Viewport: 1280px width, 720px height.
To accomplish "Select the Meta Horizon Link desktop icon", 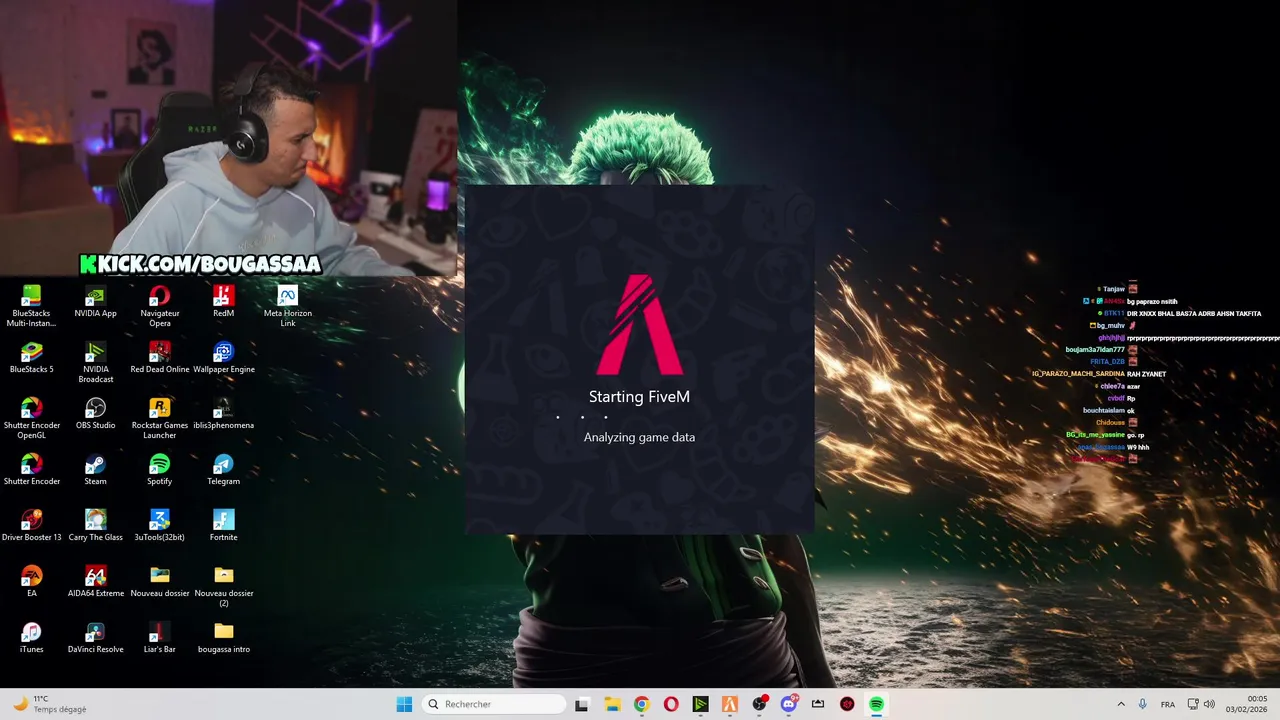I will click(287, 306).
